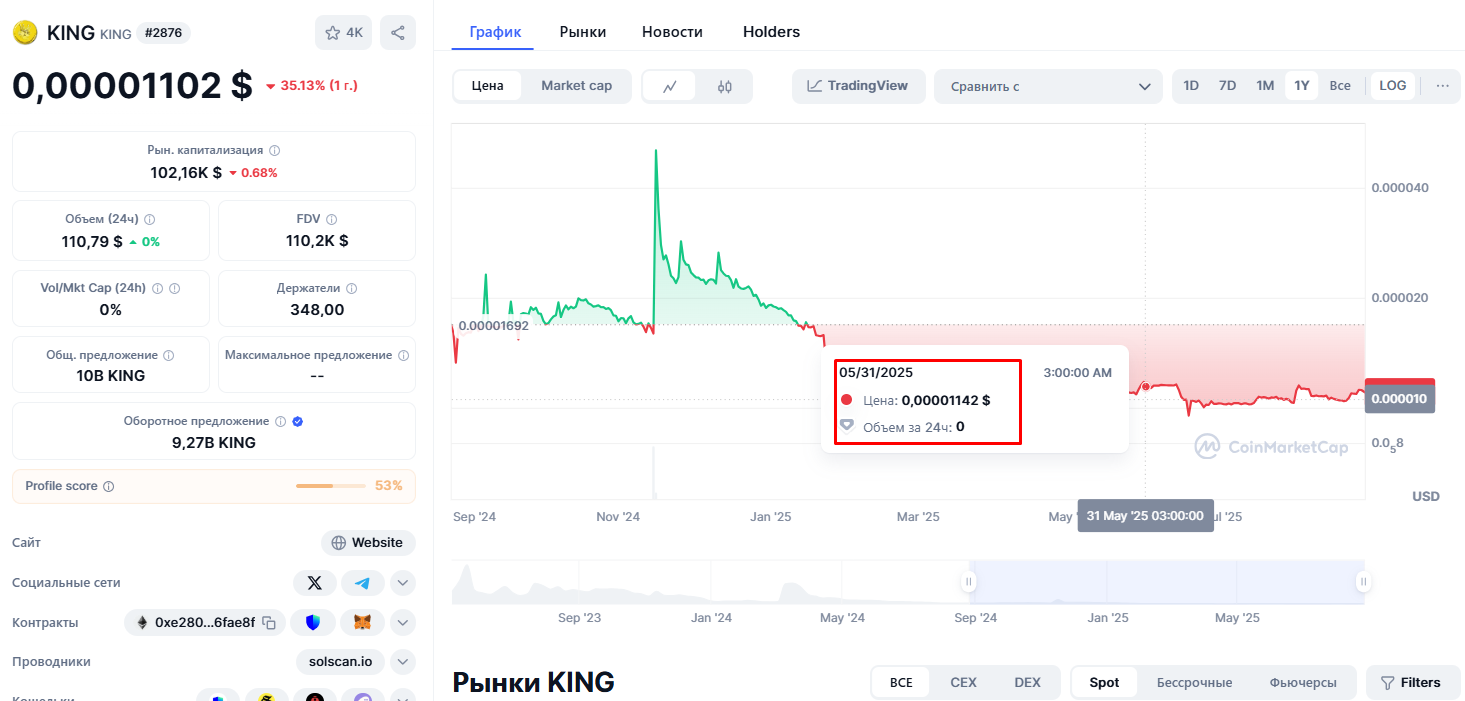Grab the right handle of range selector
This screenshot has height=701, width=1465.
(1362, 582)
